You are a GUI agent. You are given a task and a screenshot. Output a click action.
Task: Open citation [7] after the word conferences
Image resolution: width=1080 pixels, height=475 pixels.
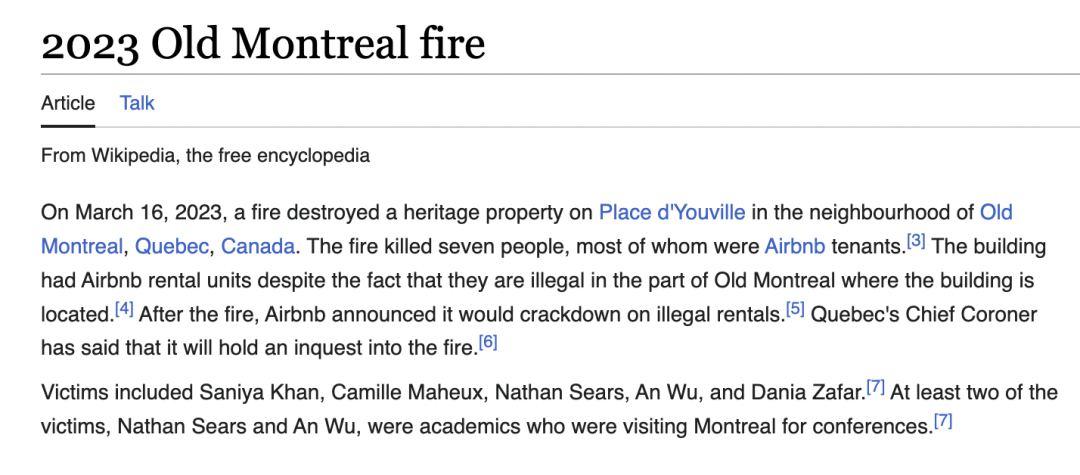click(943, 420)
